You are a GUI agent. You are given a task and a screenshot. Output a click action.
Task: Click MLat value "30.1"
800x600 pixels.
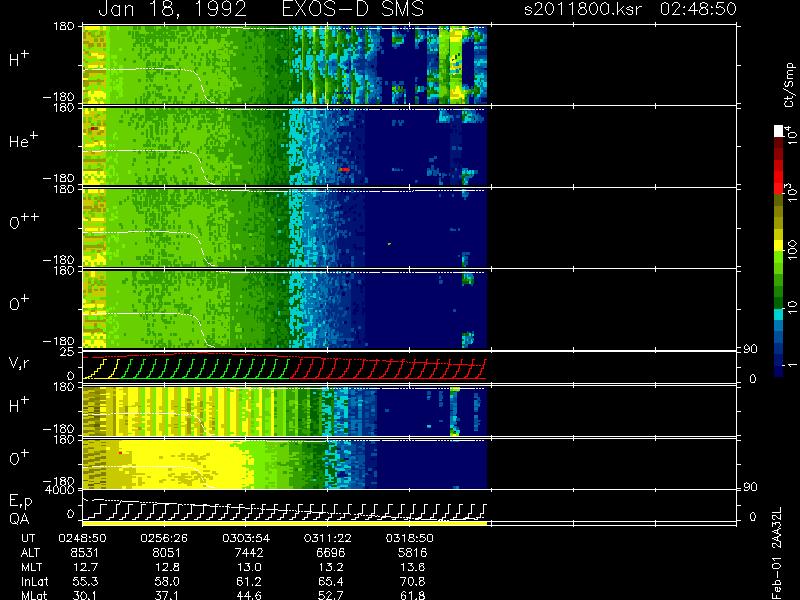(85, 595)
